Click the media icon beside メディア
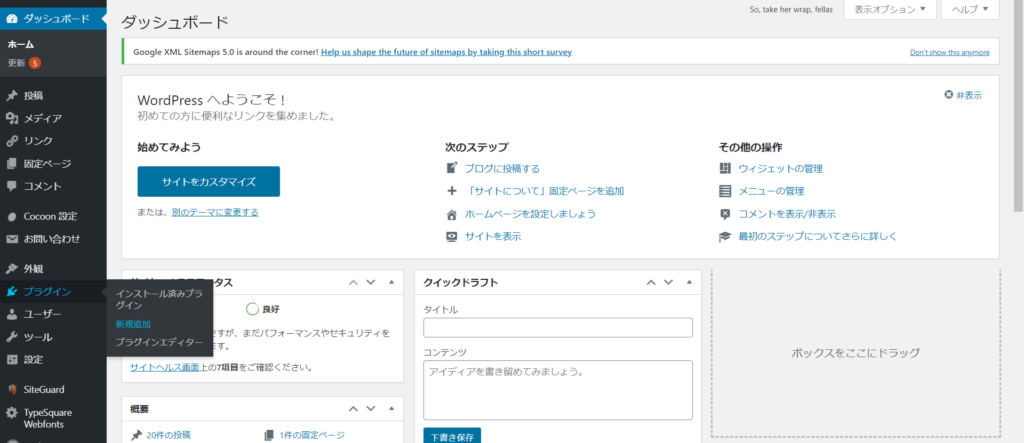This screenshot has width=1024, height=443. 11,118
